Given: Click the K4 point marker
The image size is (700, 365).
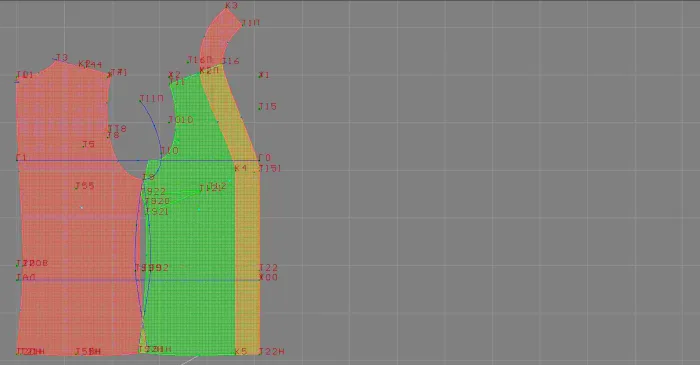Looking at the screenshot, I should point(240,168).
